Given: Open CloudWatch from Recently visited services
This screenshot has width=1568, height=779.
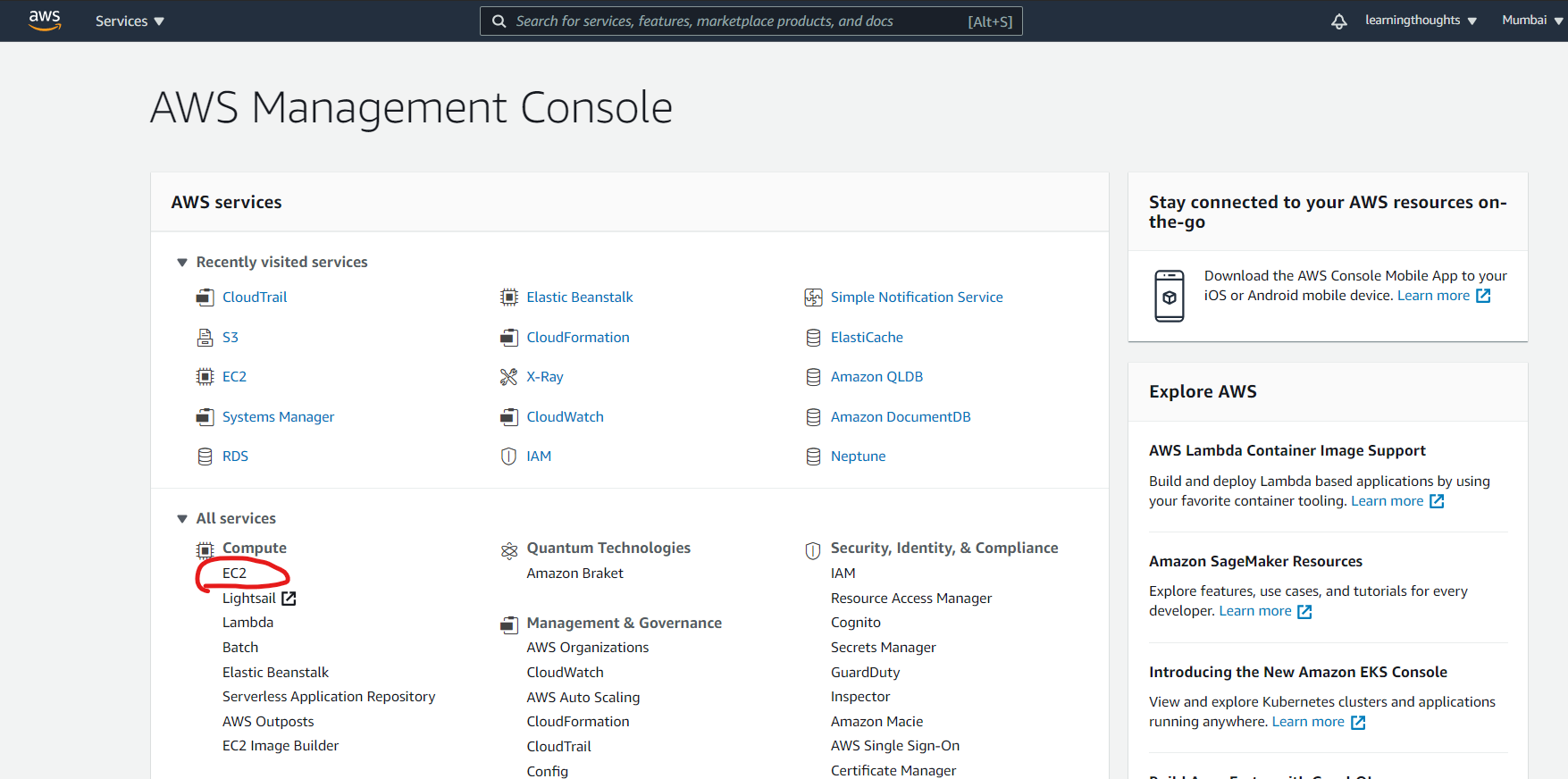Looking at the screenshot, I should (566, 417).
